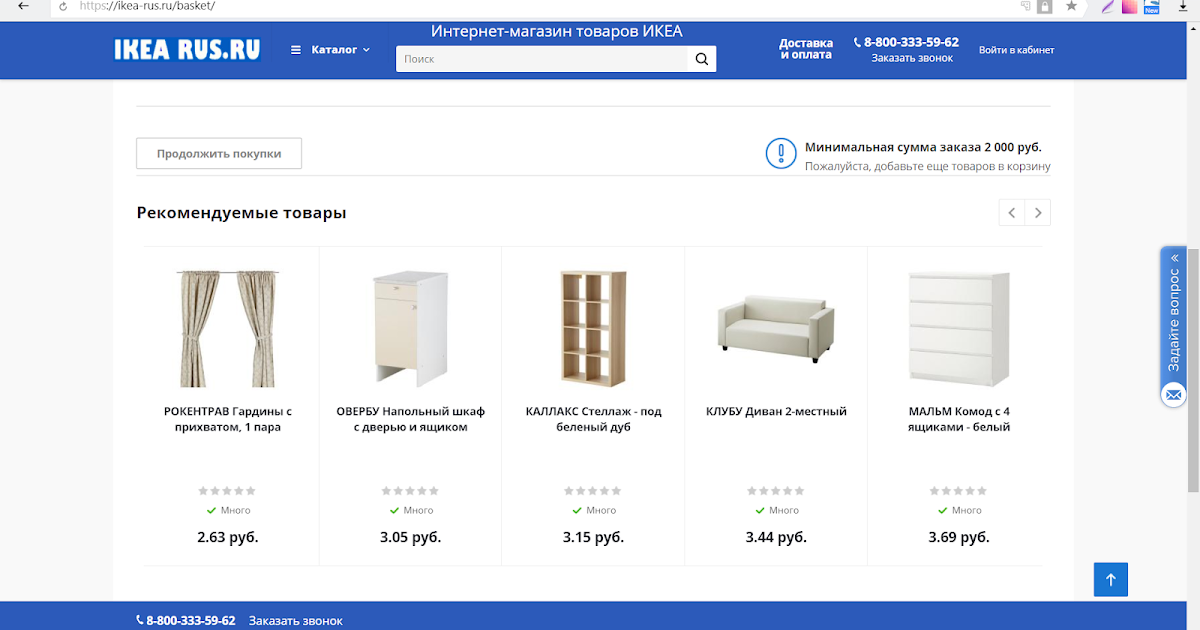The height and width of the screenshot is (630, 1200).
Task: Open КАЛЛАКС shelving unit image
Action: [x=593, y=328]
